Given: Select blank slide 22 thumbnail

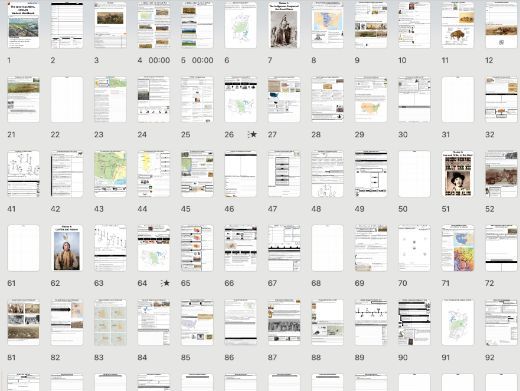Looking at the screenshot, I should [x=67, y=99].
